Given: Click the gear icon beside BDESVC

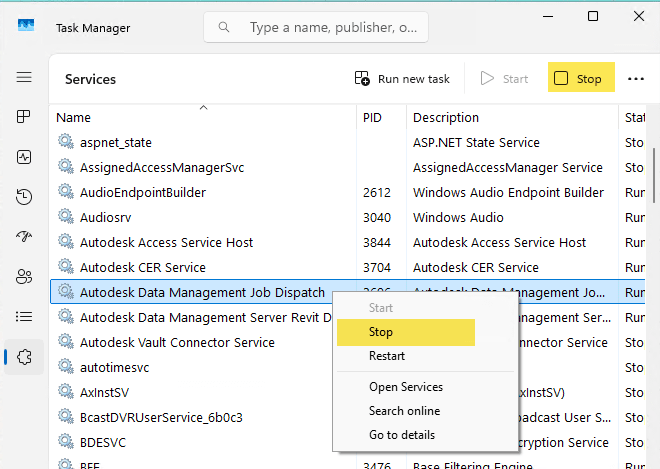Looking at the screenshot, I should point(66,442).
